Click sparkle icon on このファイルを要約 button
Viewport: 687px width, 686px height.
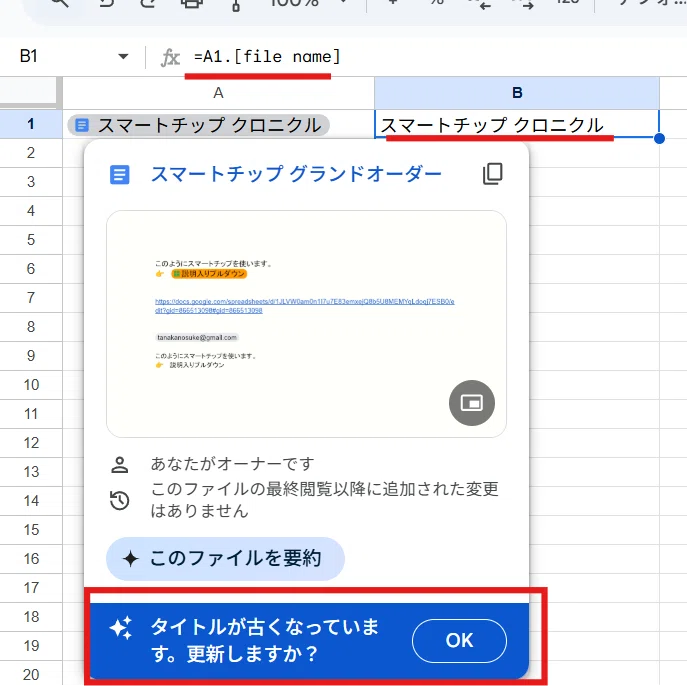[131, 559]
